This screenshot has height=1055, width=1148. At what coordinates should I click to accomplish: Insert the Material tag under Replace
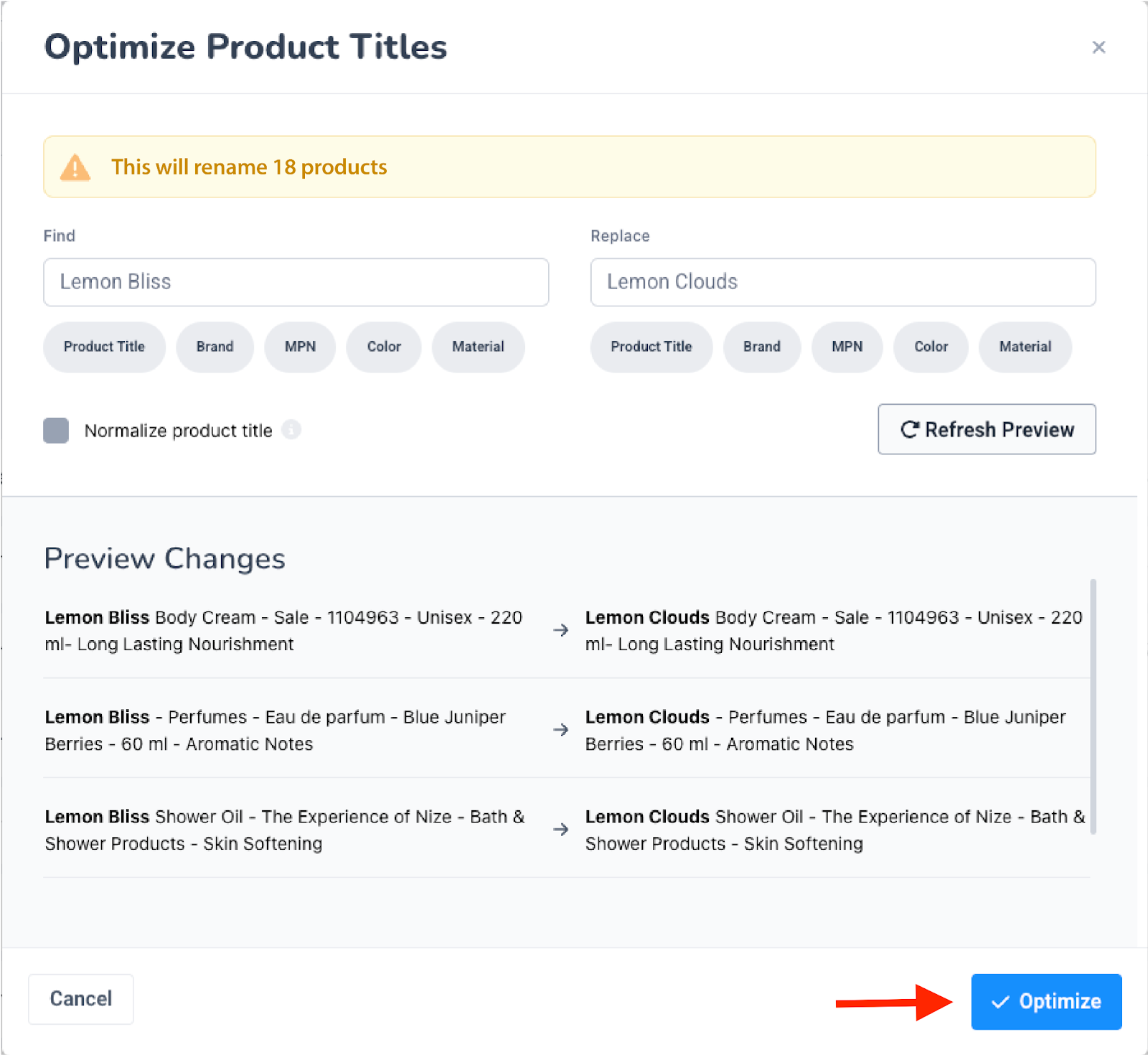[x=1025, y=347]
